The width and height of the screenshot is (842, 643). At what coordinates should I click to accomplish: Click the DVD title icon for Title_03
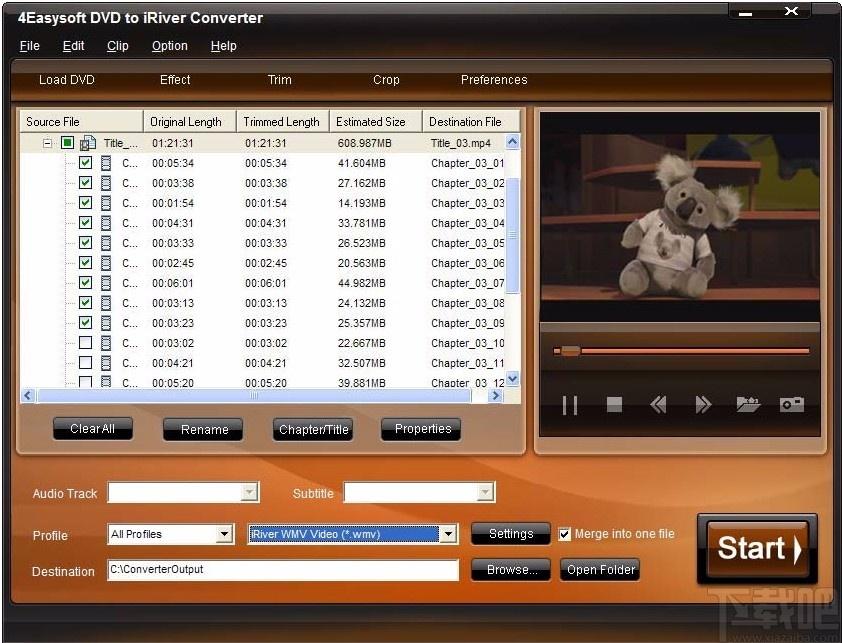(x=88, y=143)
